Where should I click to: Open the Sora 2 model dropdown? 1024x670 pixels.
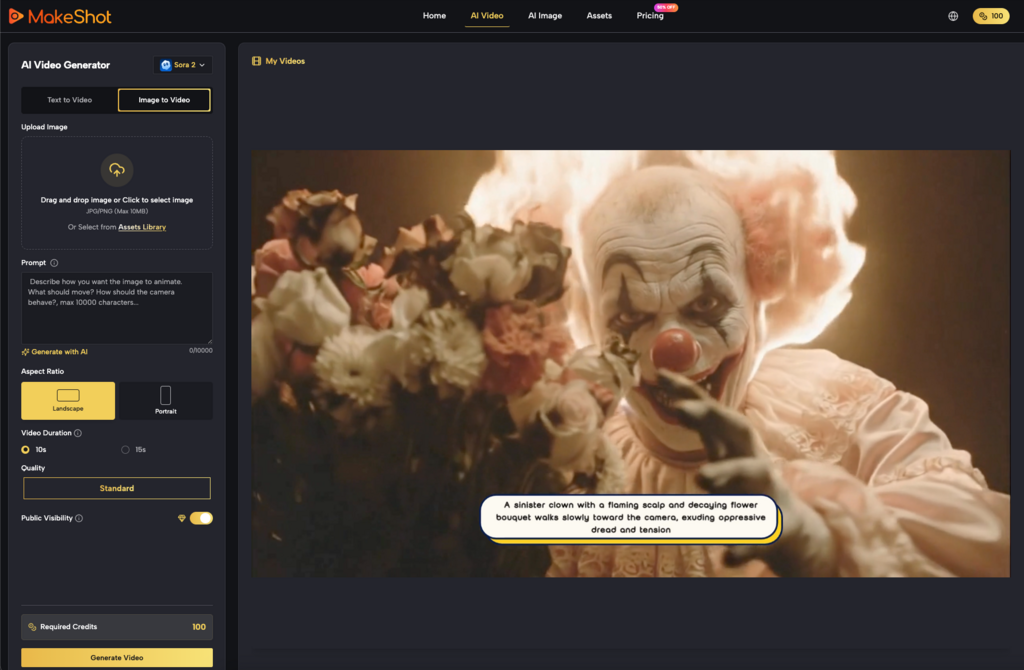pos(183,65)
